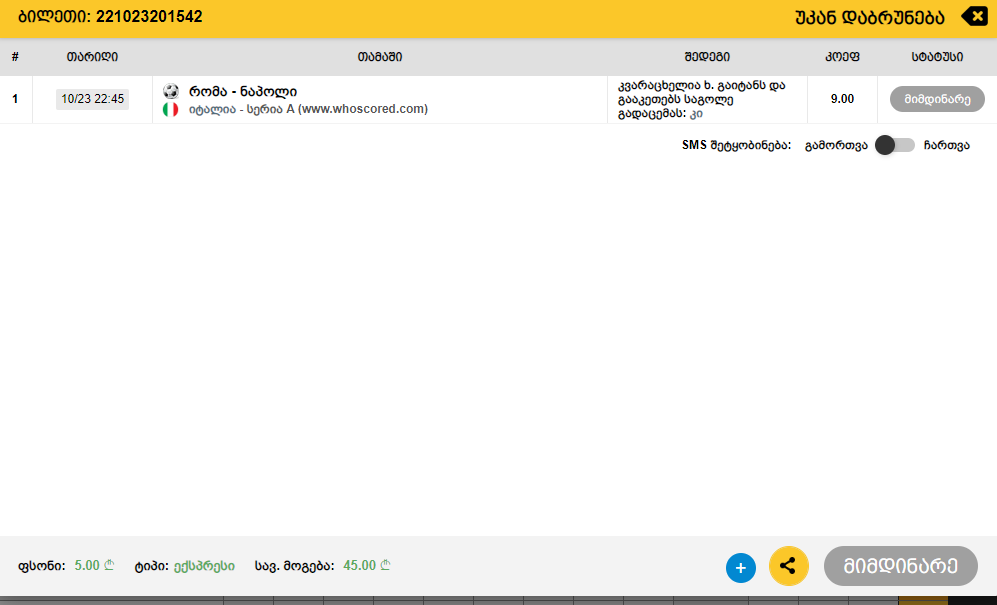Toggle the SMS შეტყობინება switch
Screen dimensions: 997x605
(895, 145)
